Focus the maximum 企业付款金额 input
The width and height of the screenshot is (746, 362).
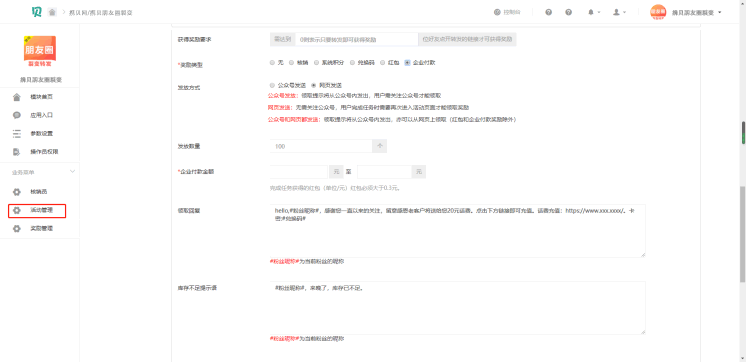pos(384,172)
